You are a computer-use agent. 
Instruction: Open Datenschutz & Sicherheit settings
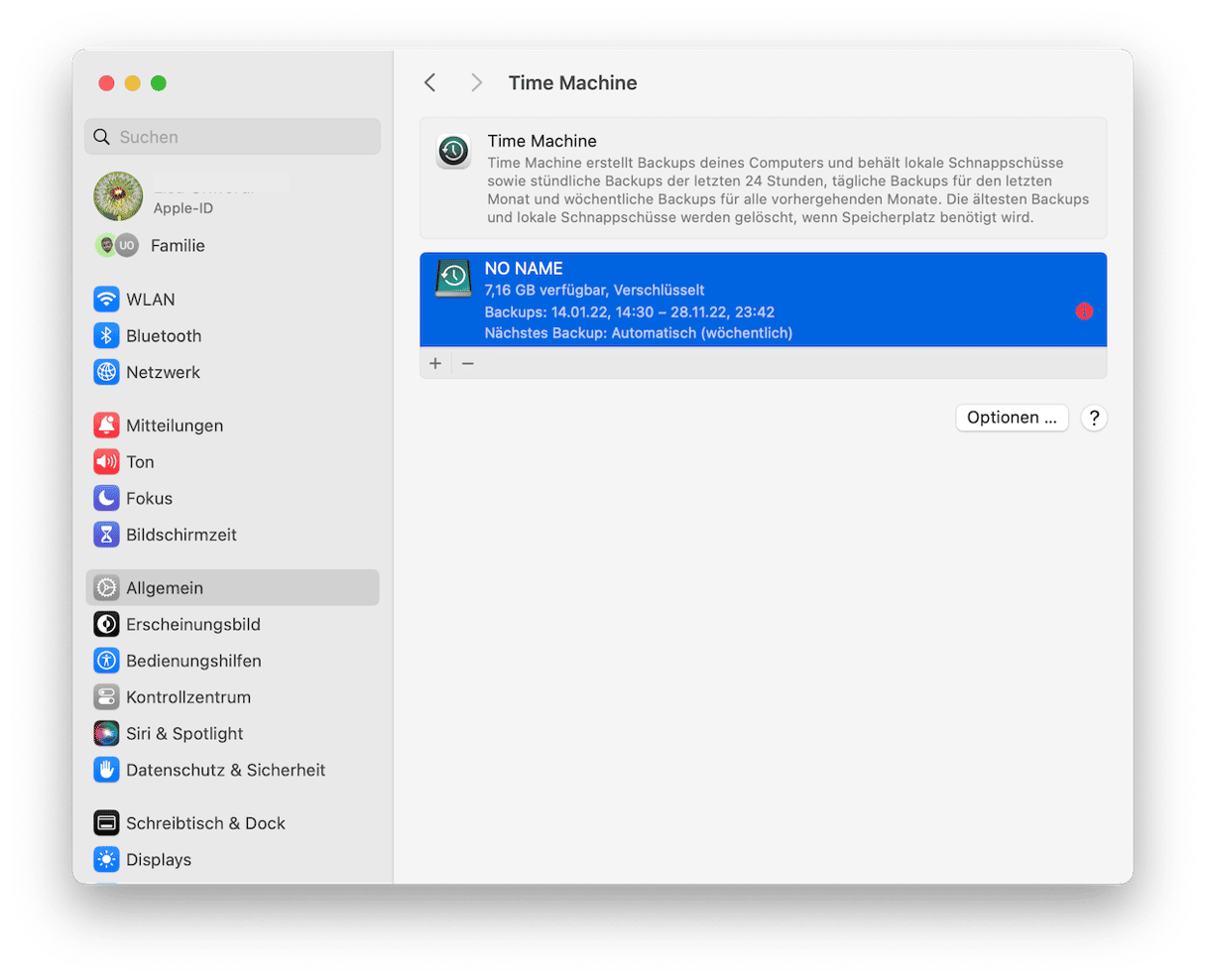click(x=232, y=770)
